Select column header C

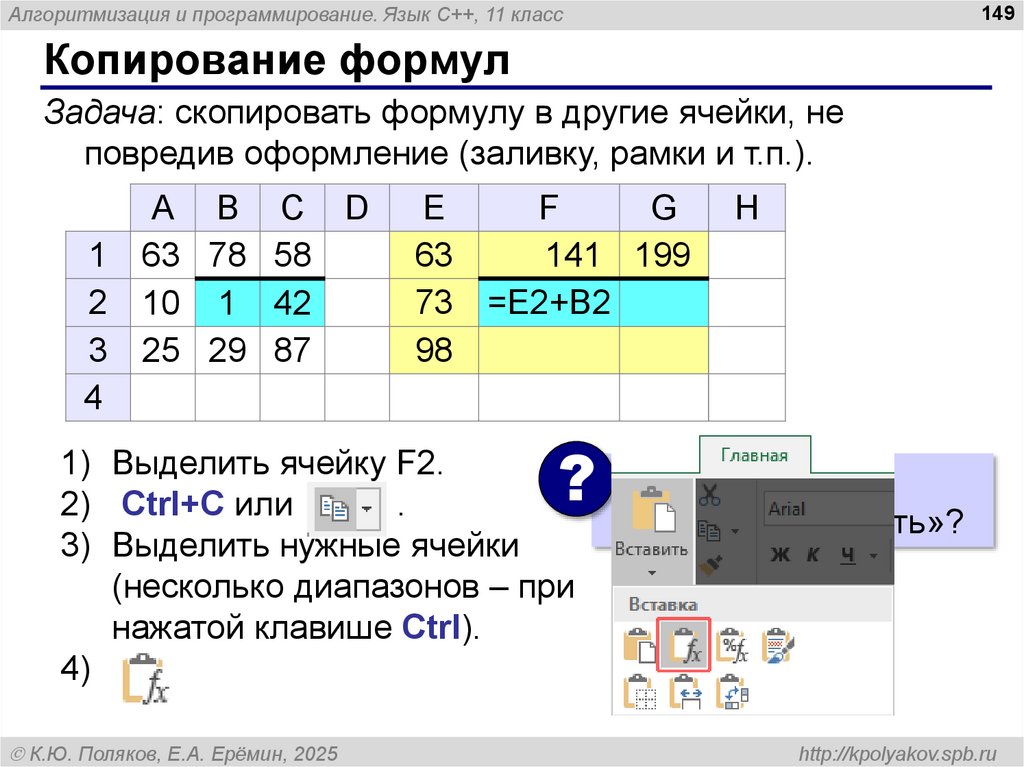pyautogui.click(x=292, y=208)
